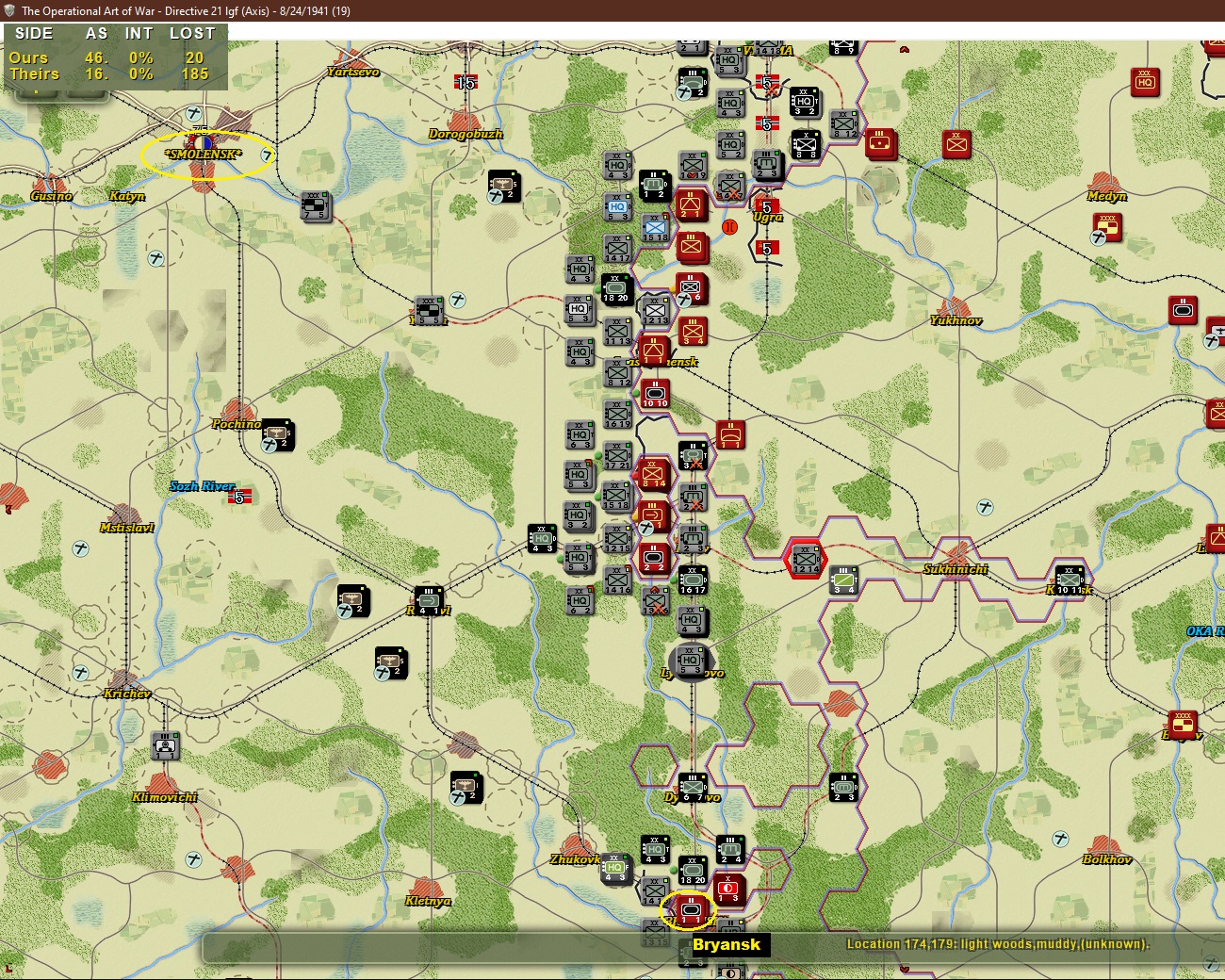1225x980 pixels.
Task: Select the black 8-8 brigade unit
Action: pos(806,145)
